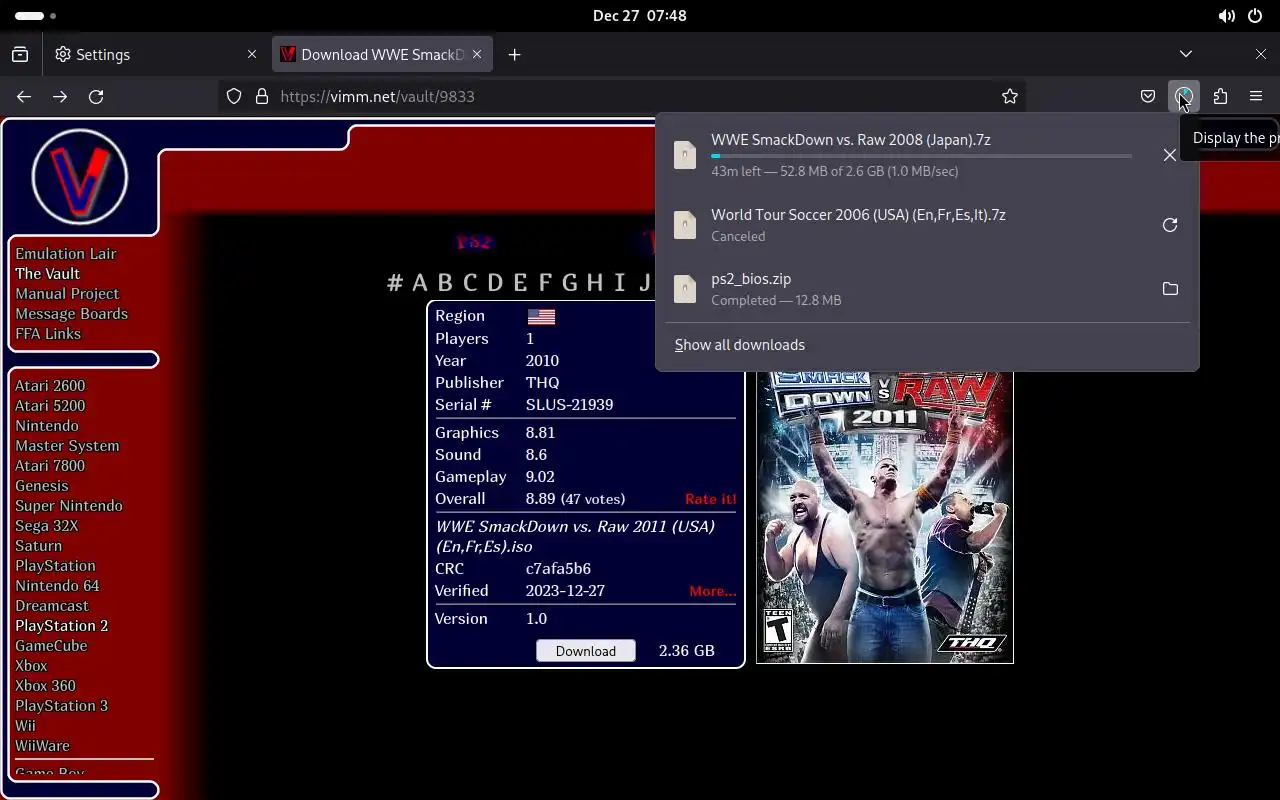Click the Download button for 2.36 GB ISO
This screenshot has height=800, width=1280.
pos(585,651)
